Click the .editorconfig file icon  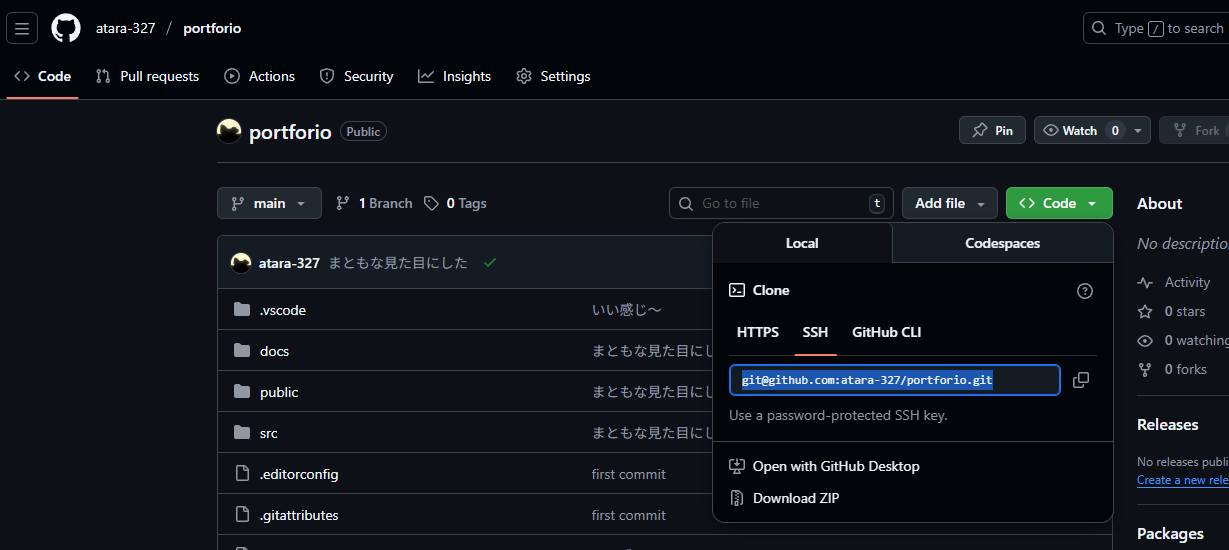[242, 474]
